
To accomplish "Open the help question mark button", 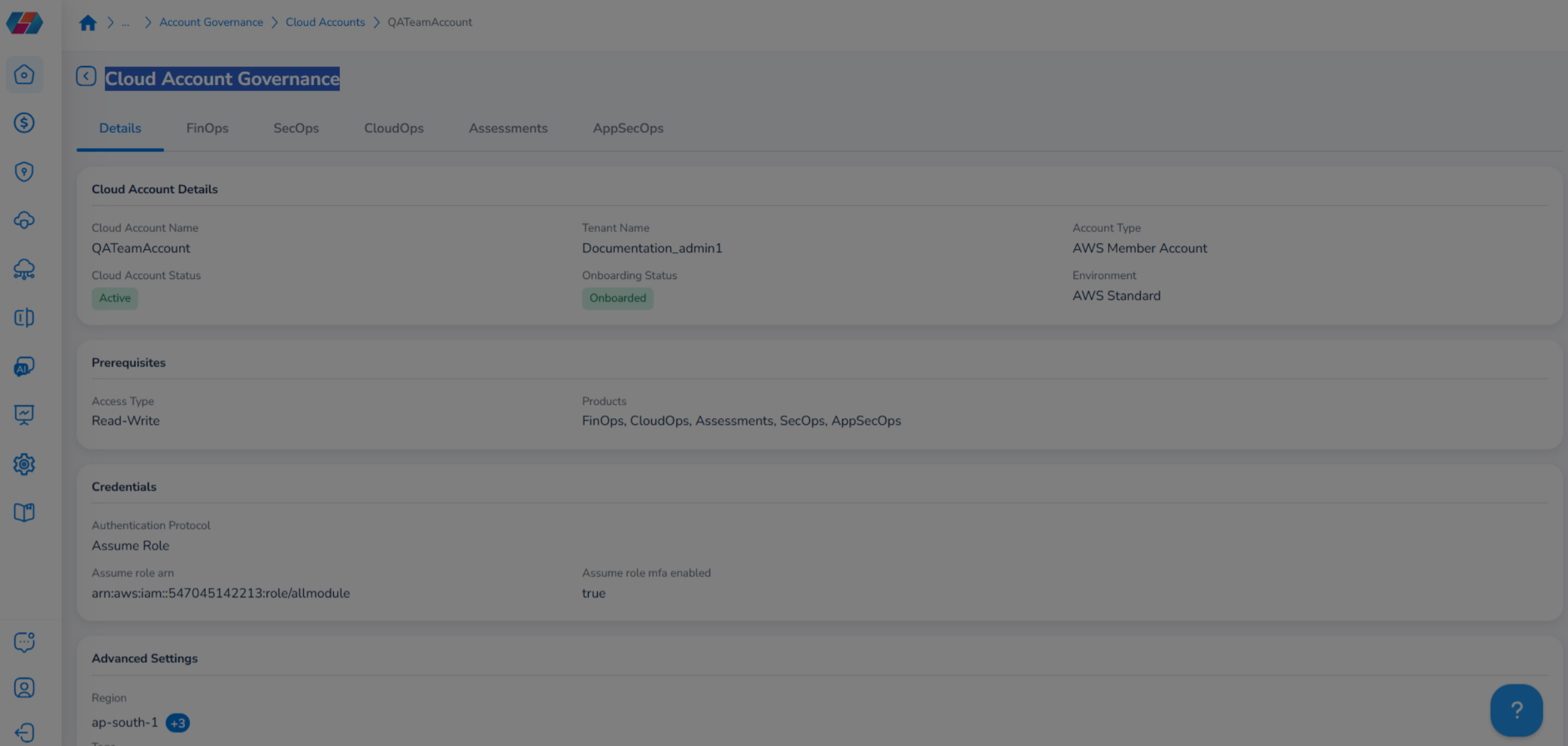I will coord(1516,710).
